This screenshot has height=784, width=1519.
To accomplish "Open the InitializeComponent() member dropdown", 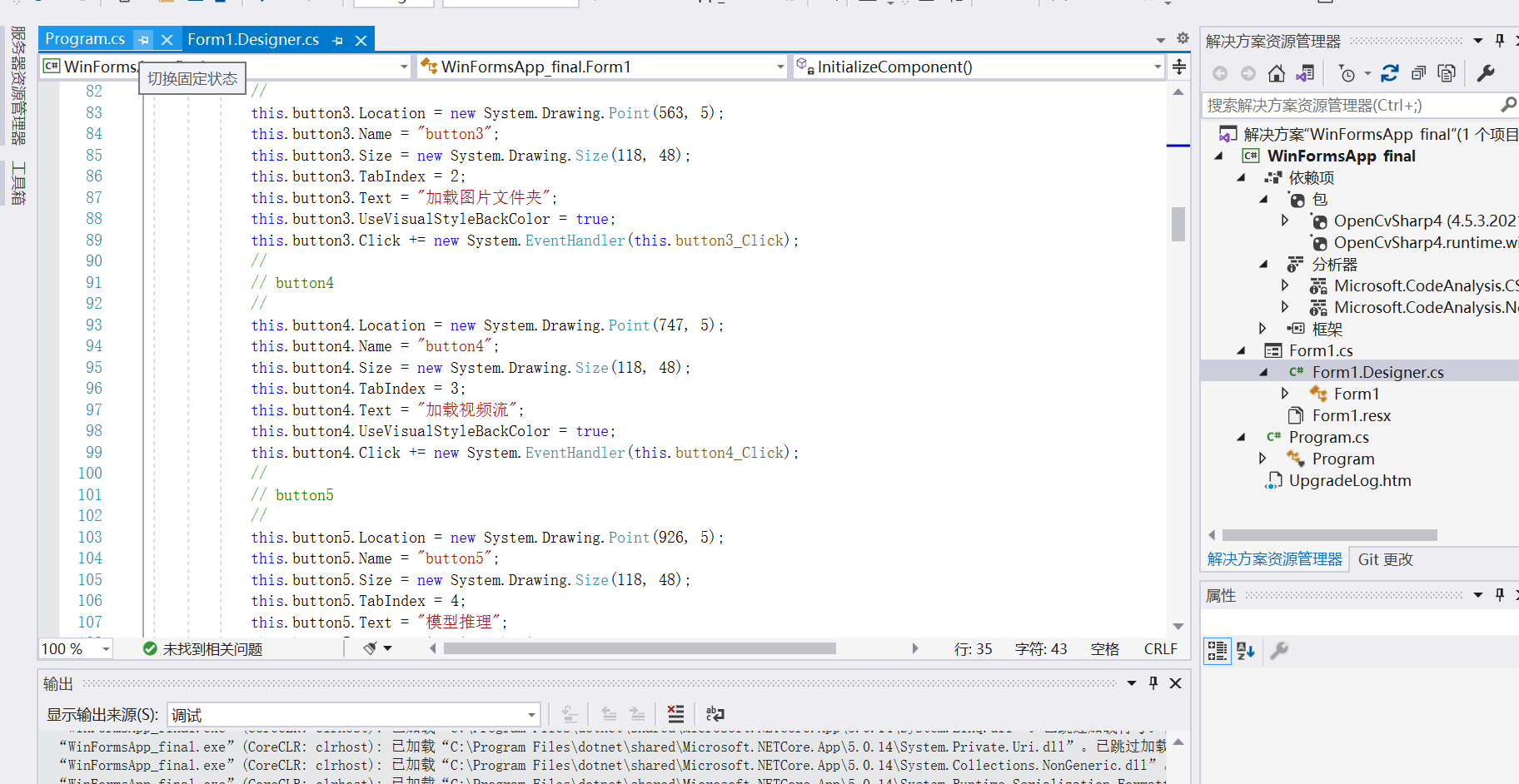I will click(1157, 67).
